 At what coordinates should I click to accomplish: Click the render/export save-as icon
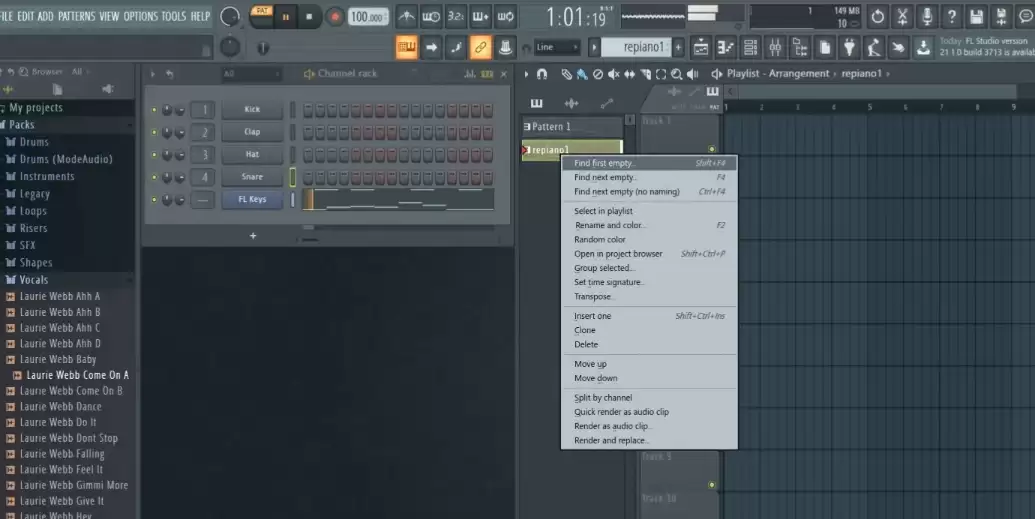[1001, 17]
